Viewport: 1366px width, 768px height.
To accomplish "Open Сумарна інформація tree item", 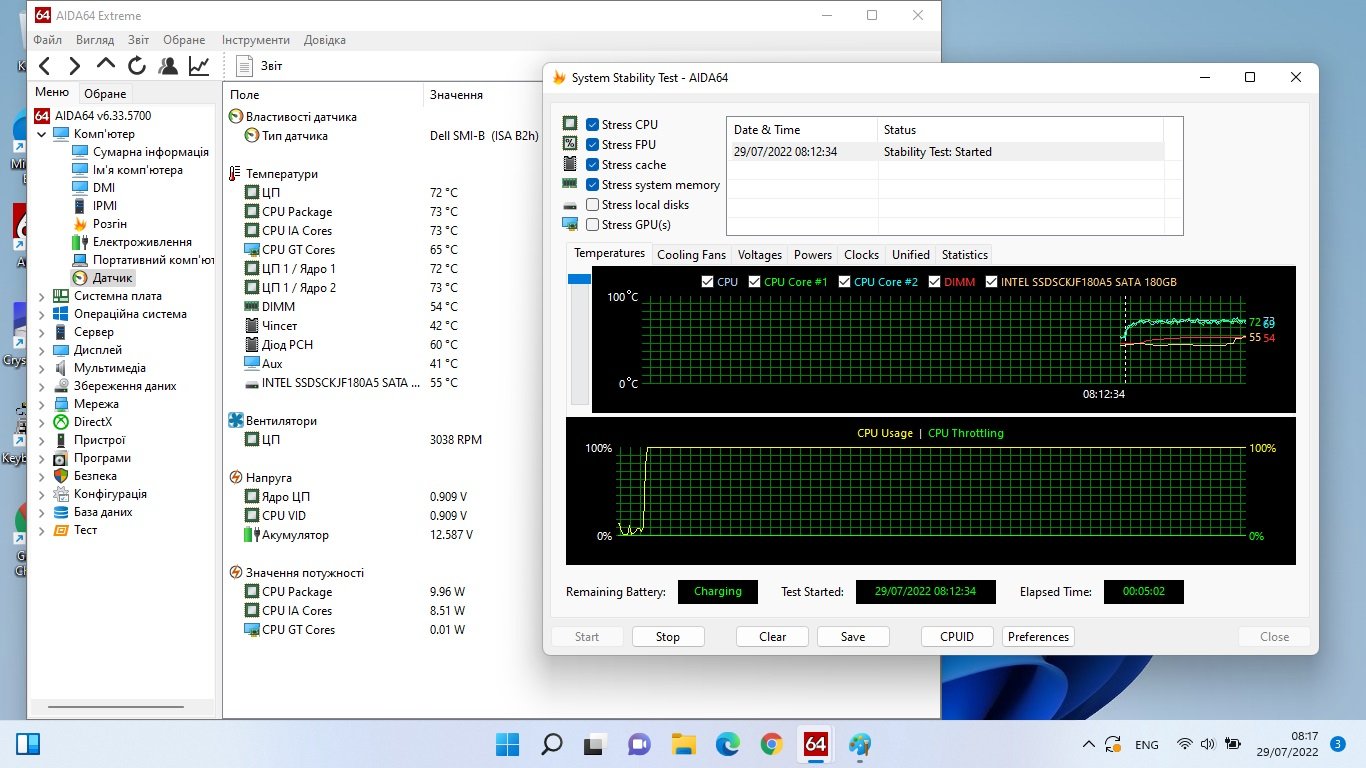I will (151, 152).
